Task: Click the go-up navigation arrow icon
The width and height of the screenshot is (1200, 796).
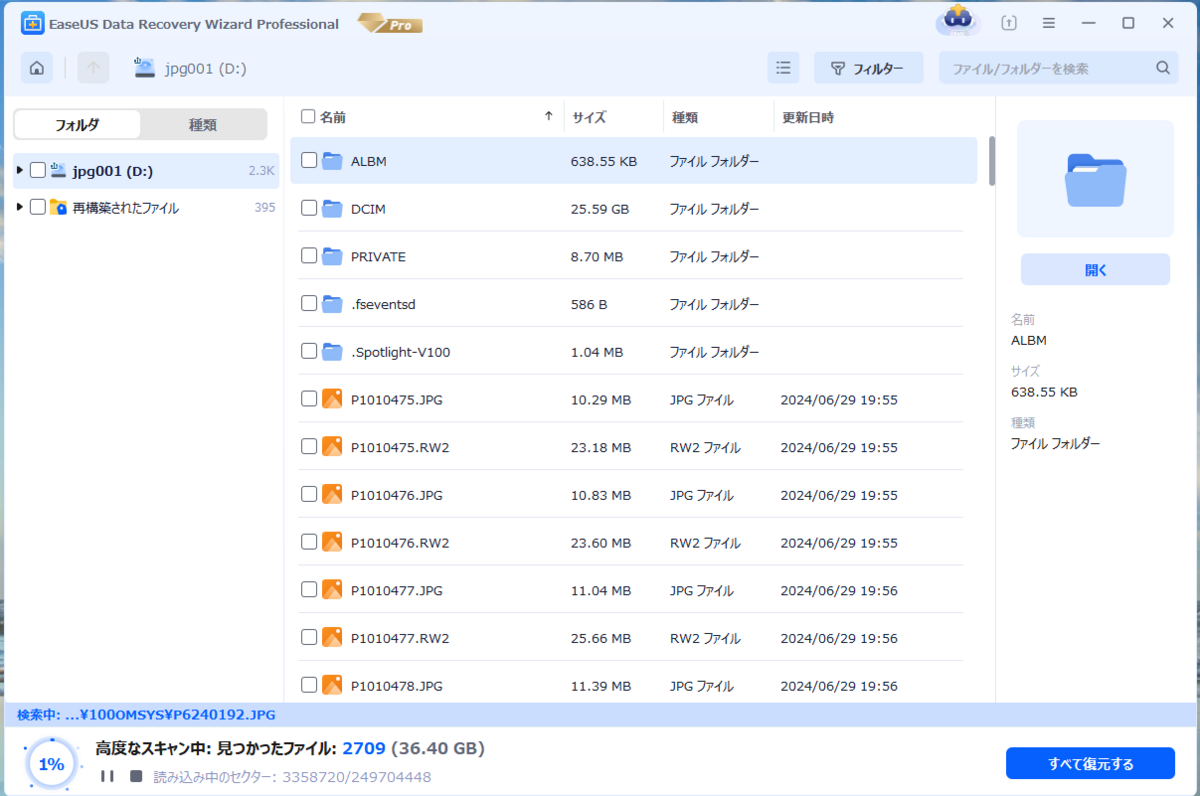Action: click(x=92, y=67)
